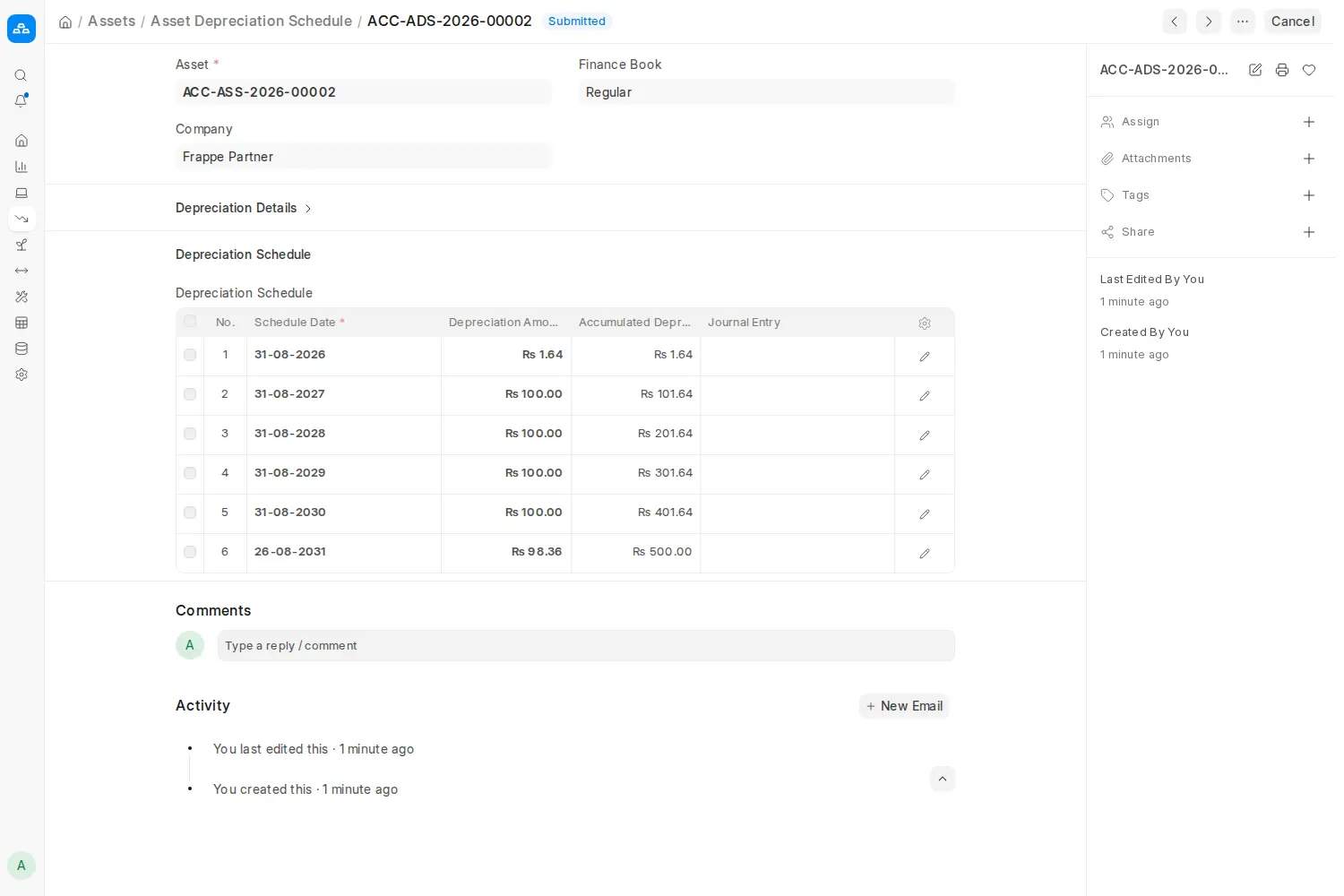The height and width of the screenshot is (896, 1344).
Task: Click the print icon
Action: point(1282,70)
